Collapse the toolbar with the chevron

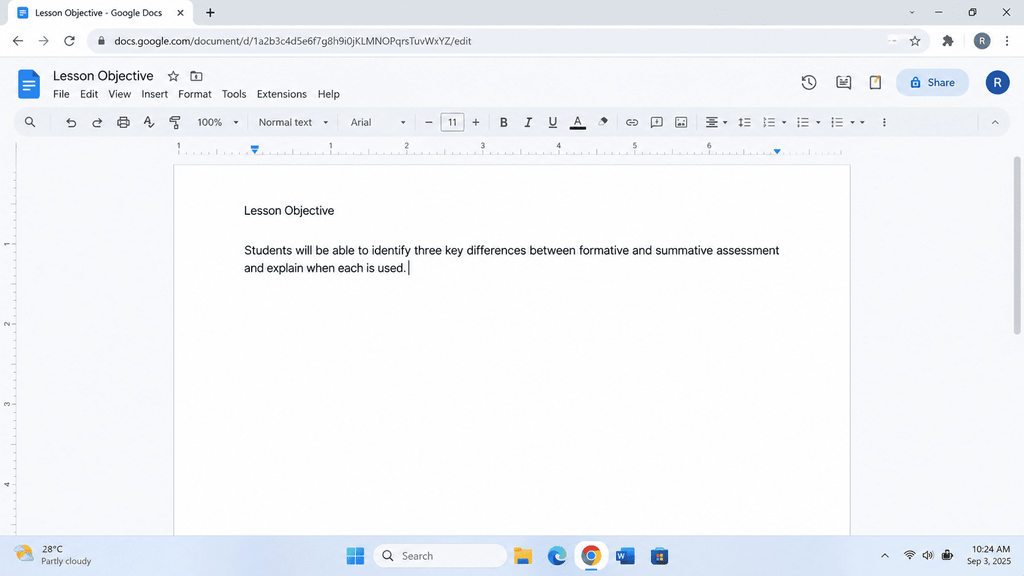[x=995, y=122]
